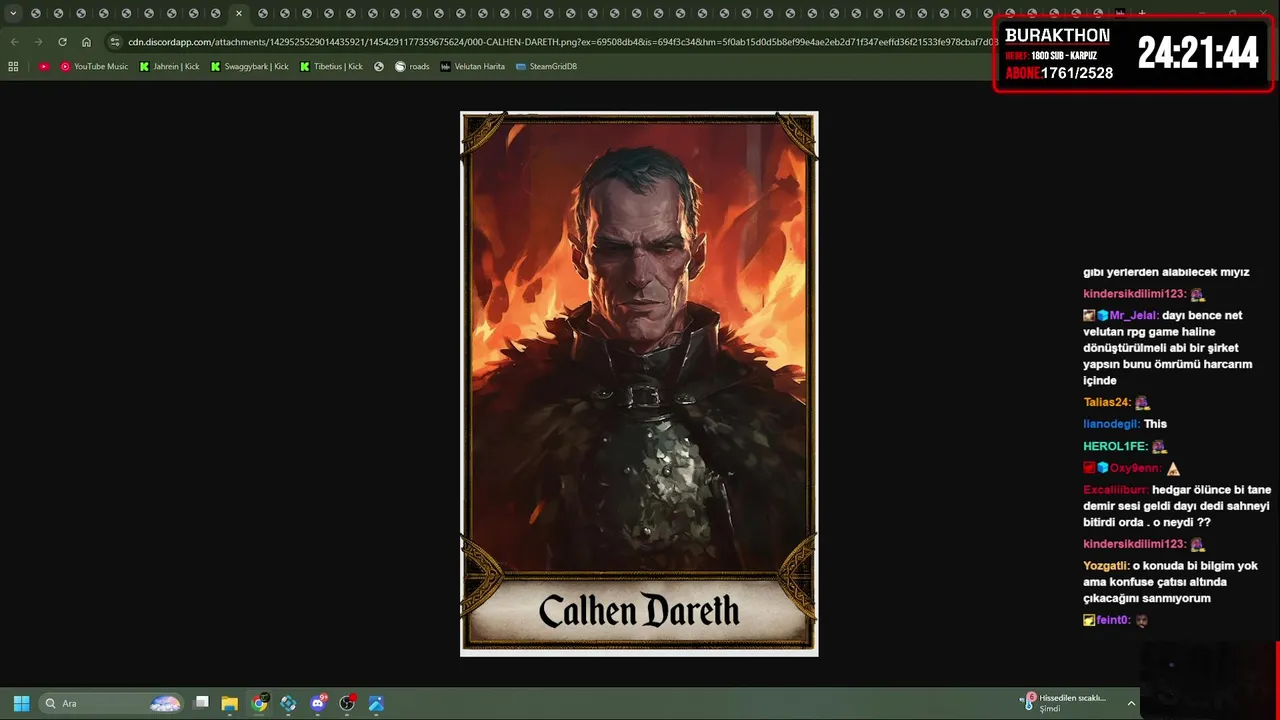Viewport: 1280px width, 720px height.
Task: Open the YouTube Music bookmark
Action: 94,66
